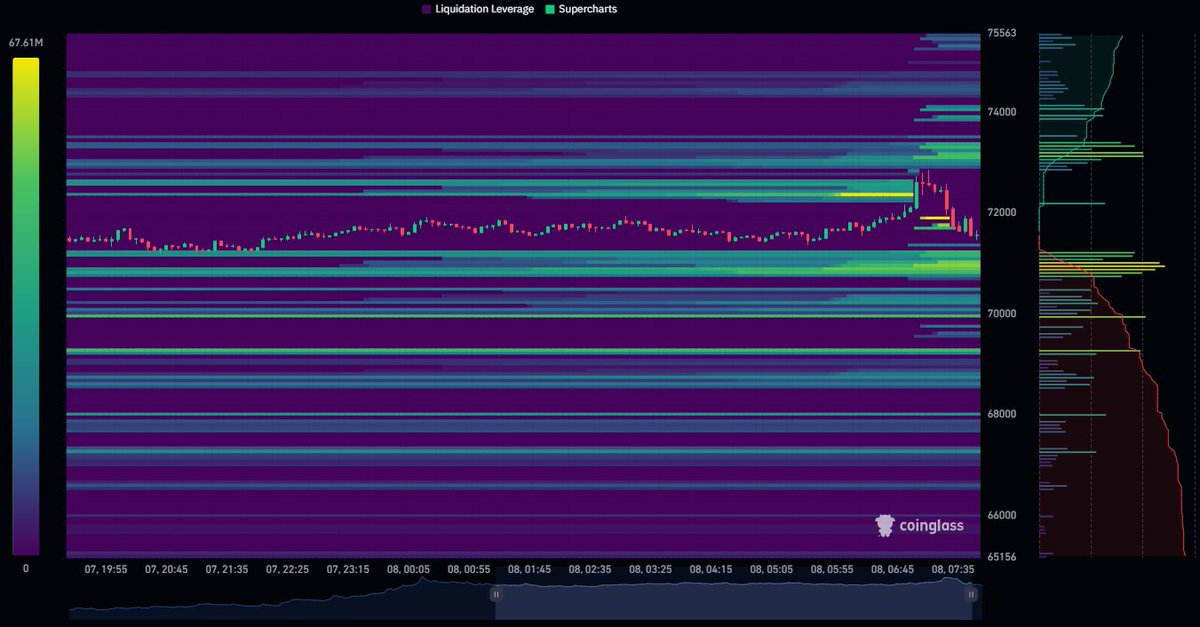Screen dimensions: 1200x627
Task: Click the 08, 04:15 time axis label
Action: (x=710, y=569)
